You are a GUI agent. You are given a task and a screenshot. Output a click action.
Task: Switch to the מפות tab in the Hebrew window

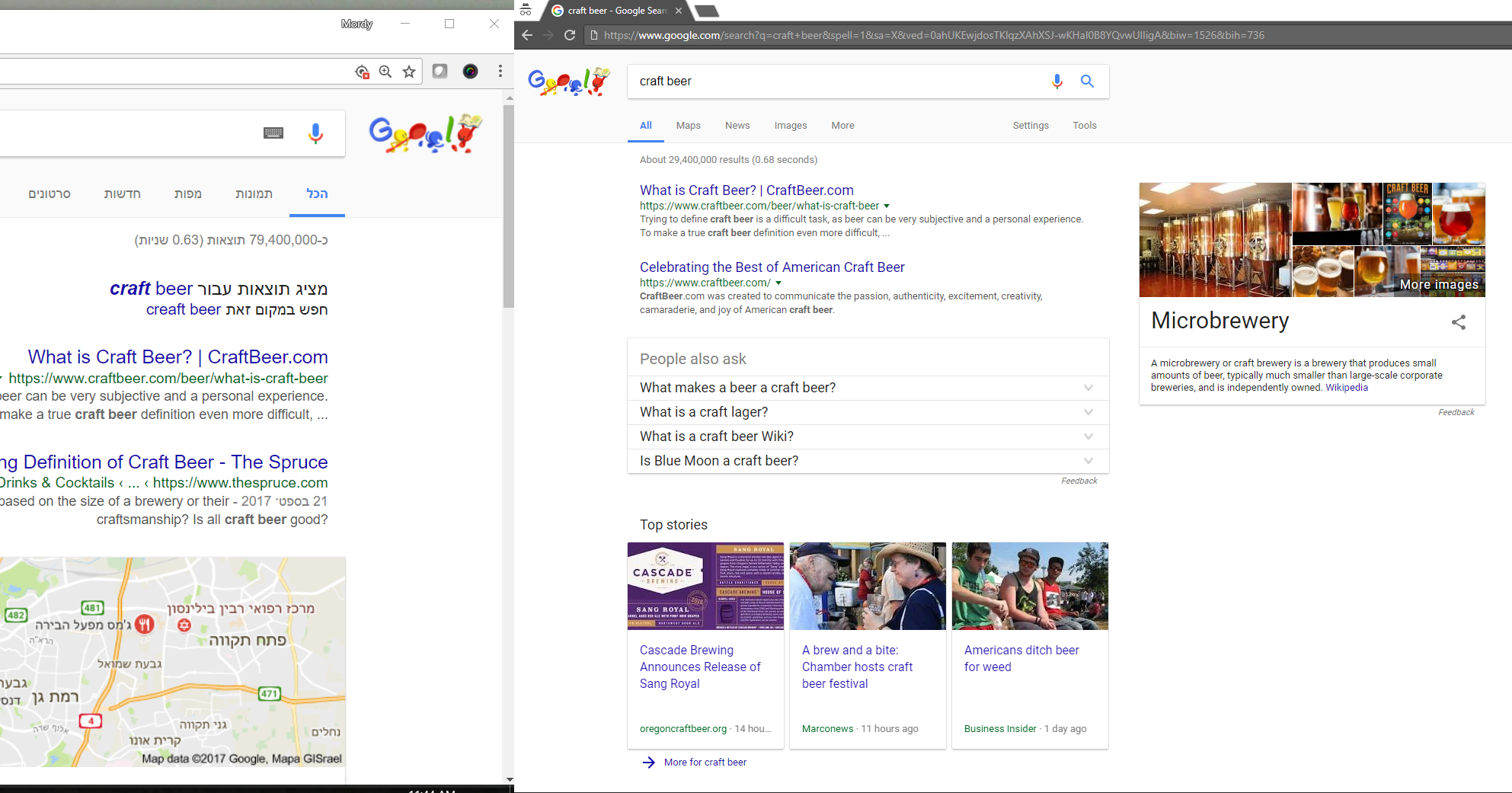pos(187,194)
